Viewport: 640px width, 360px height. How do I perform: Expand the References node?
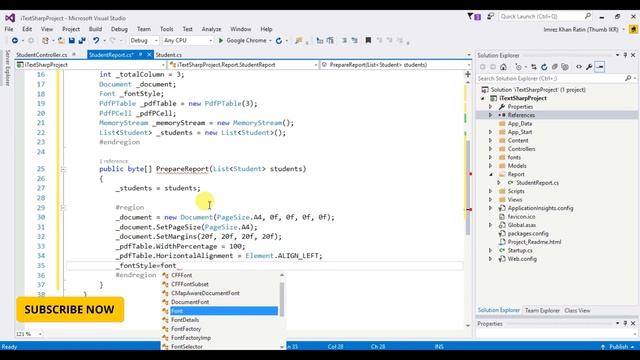tap(491, 115)
